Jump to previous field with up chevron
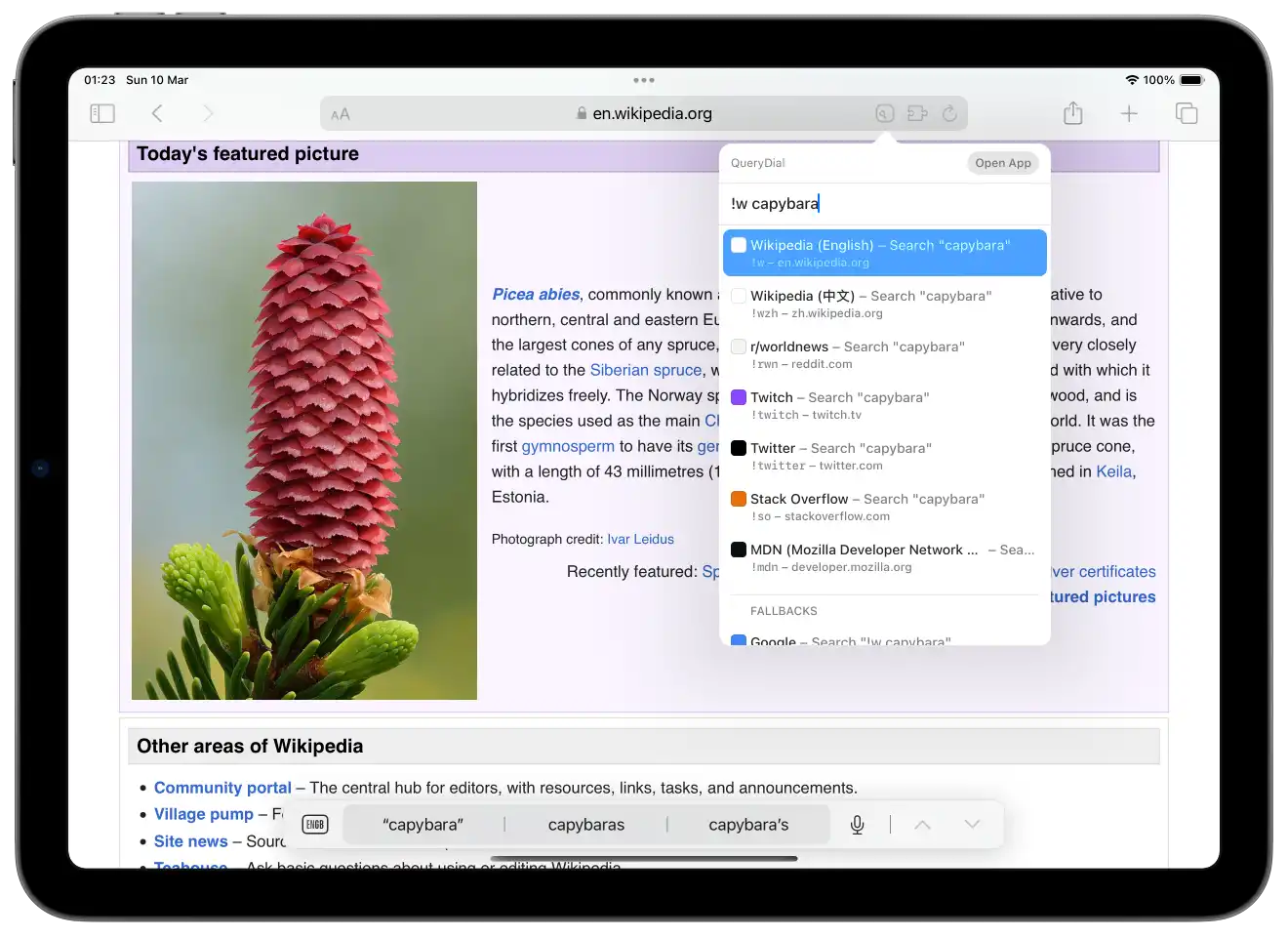 tap(922, 825)
